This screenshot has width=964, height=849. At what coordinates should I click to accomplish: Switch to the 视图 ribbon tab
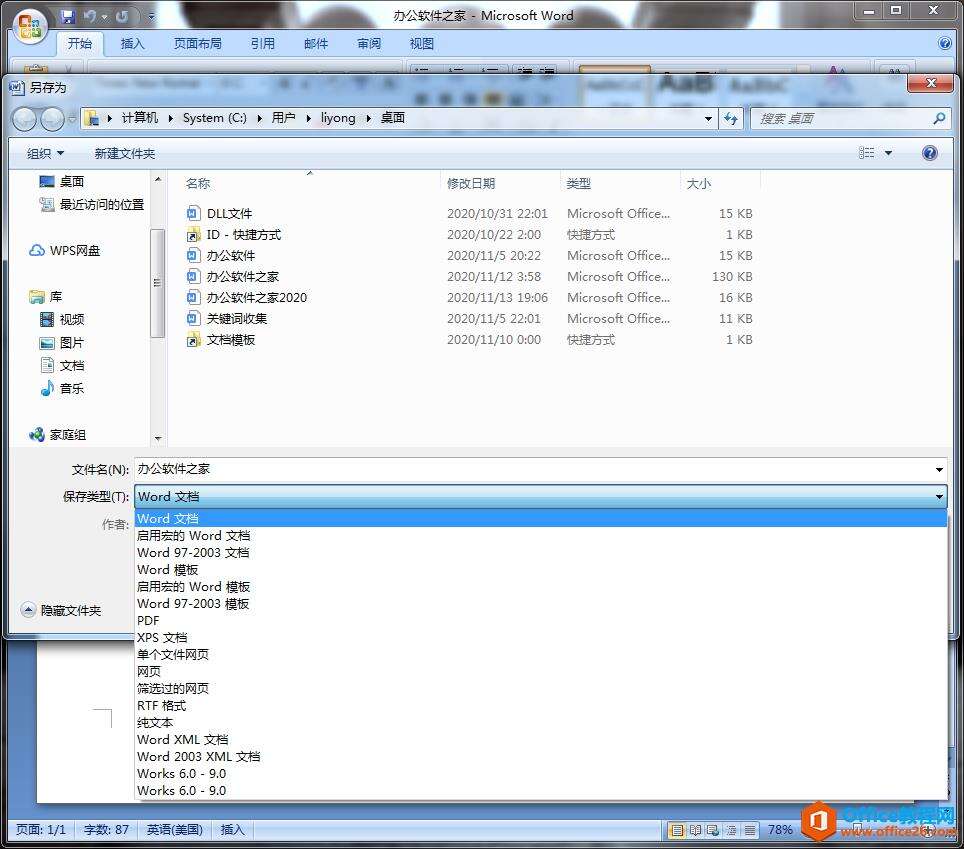tap(422, 43)
